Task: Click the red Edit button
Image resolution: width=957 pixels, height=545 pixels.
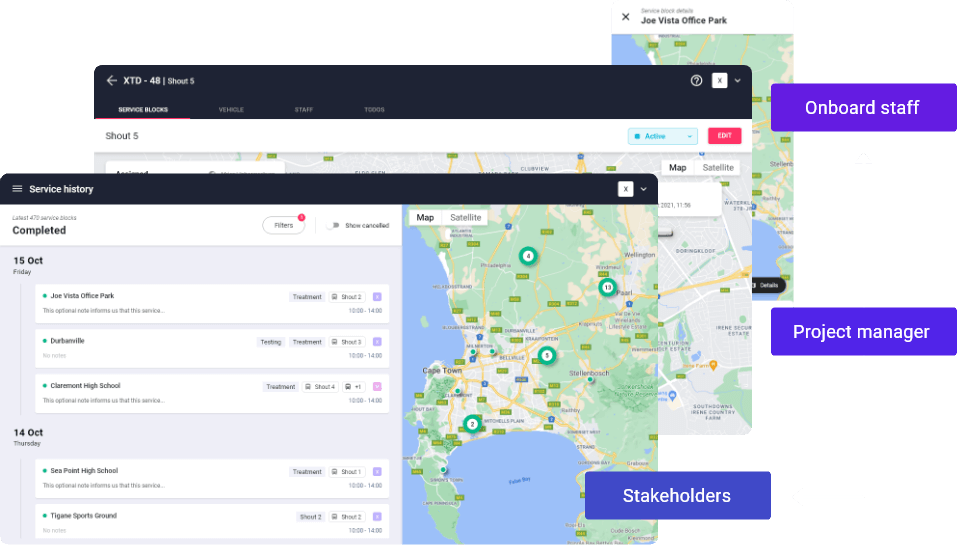Action: point(724,135)
